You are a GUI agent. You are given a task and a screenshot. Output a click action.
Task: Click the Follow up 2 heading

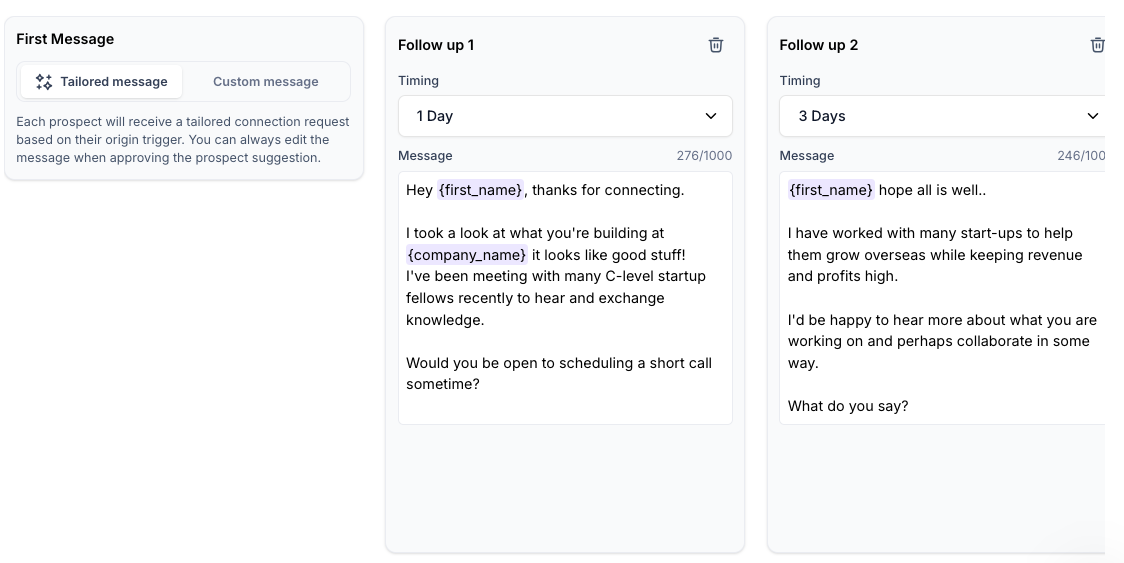[818, 45]
